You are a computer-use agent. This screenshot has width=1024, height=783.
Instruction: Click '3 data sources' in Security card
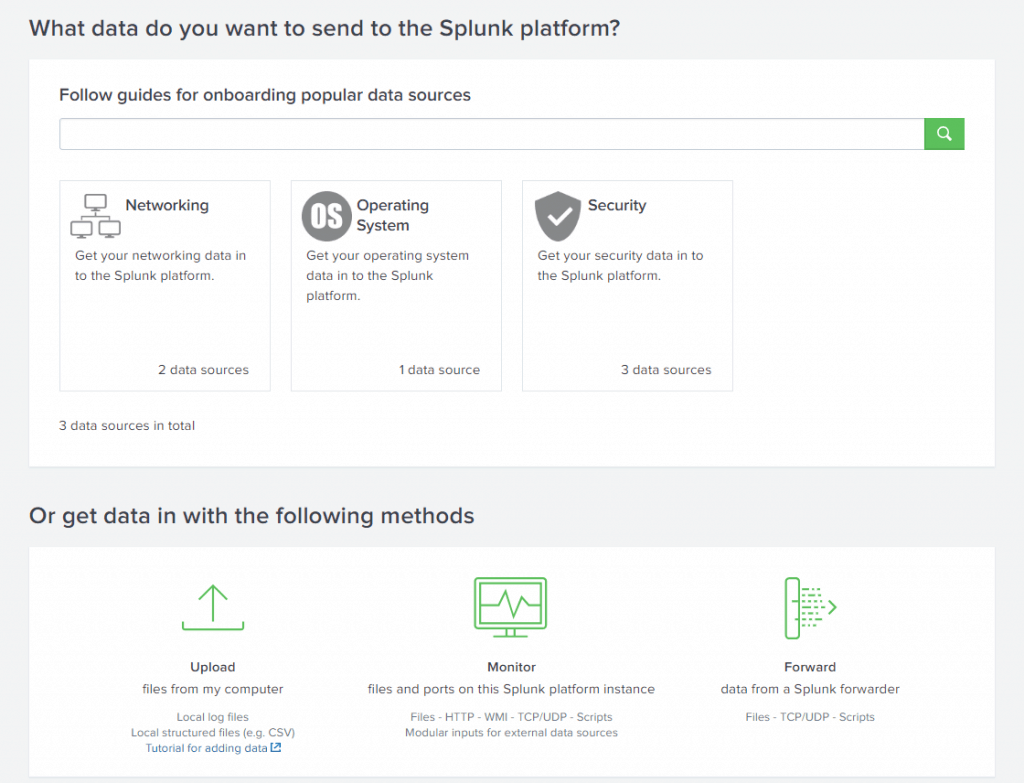tap(666, 370)
